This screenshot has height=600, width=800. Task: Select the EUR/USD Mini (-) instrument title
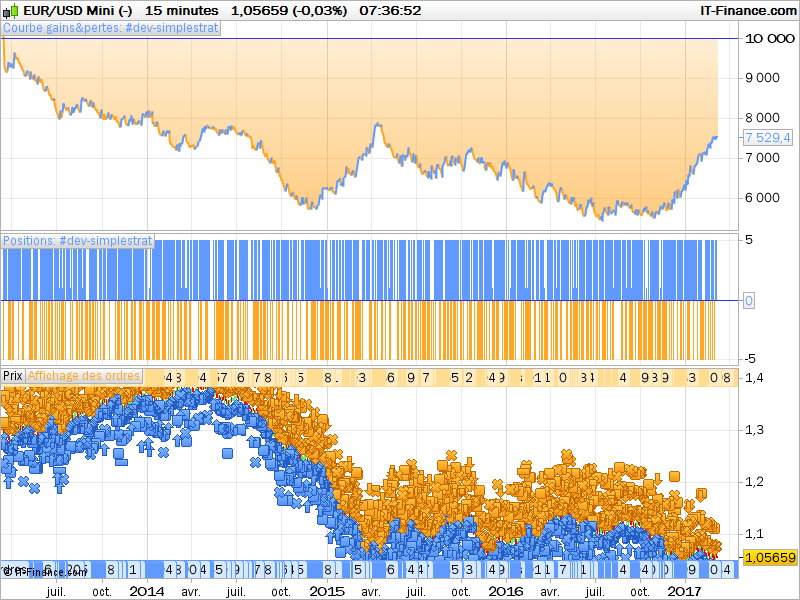78,11
